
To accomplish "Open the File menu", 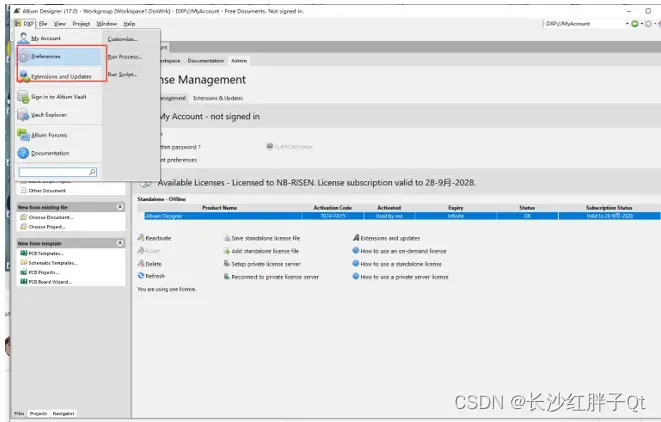I will [43, 24].
